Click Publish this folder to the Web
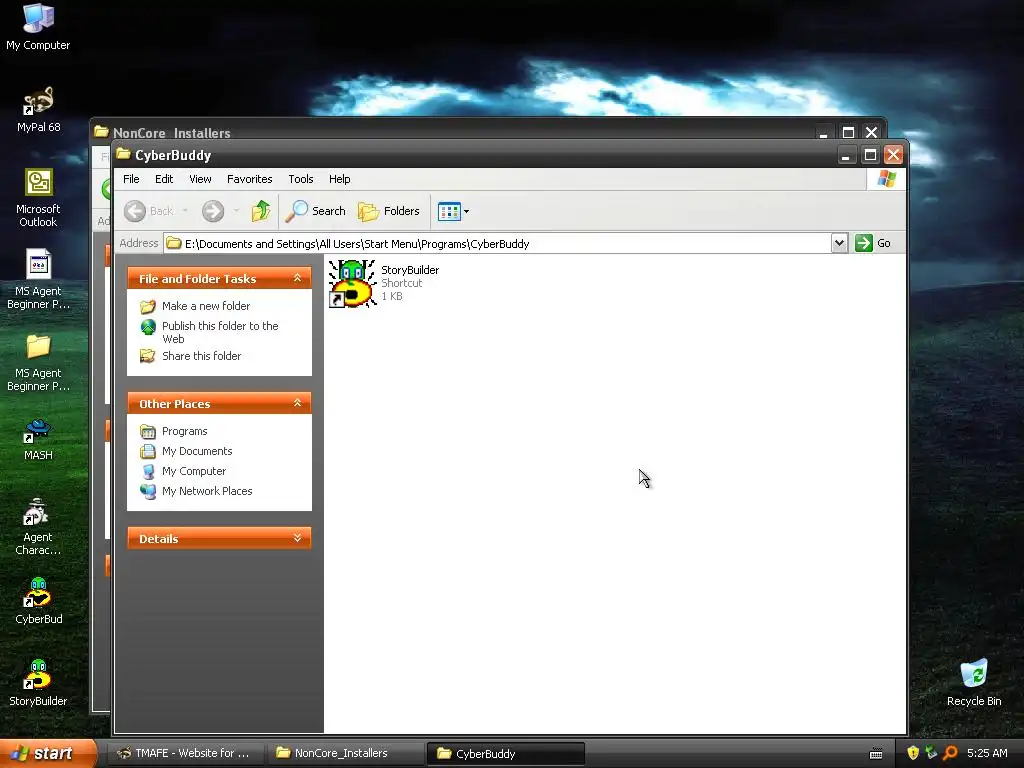The width and height of the screenshot is (1024, 768). [220, 332]
